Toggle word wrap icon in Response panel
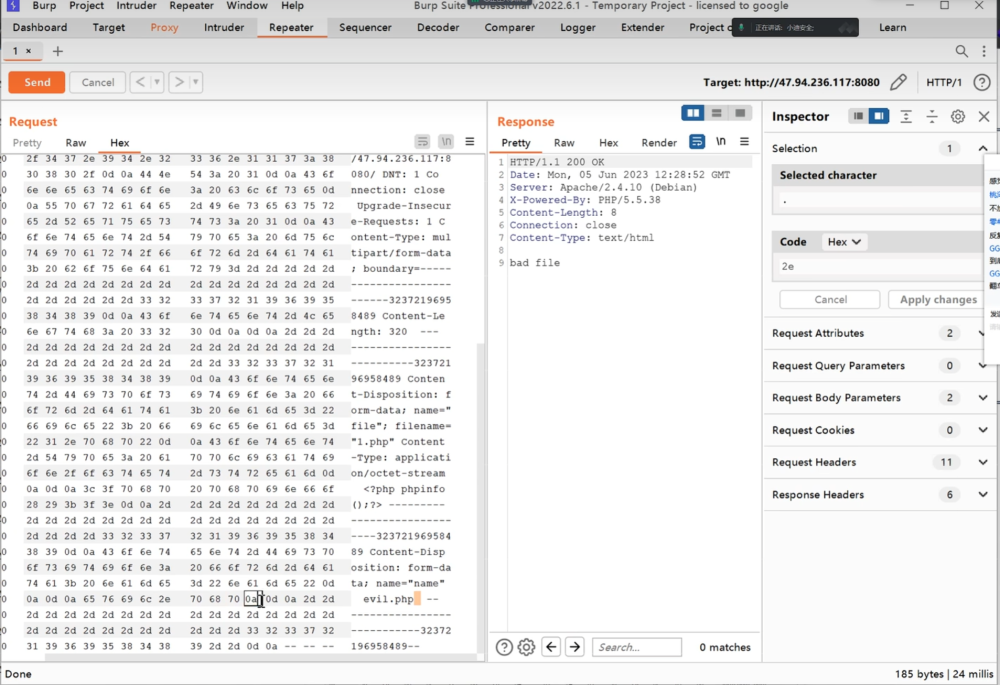 click(x=697, y=142)
